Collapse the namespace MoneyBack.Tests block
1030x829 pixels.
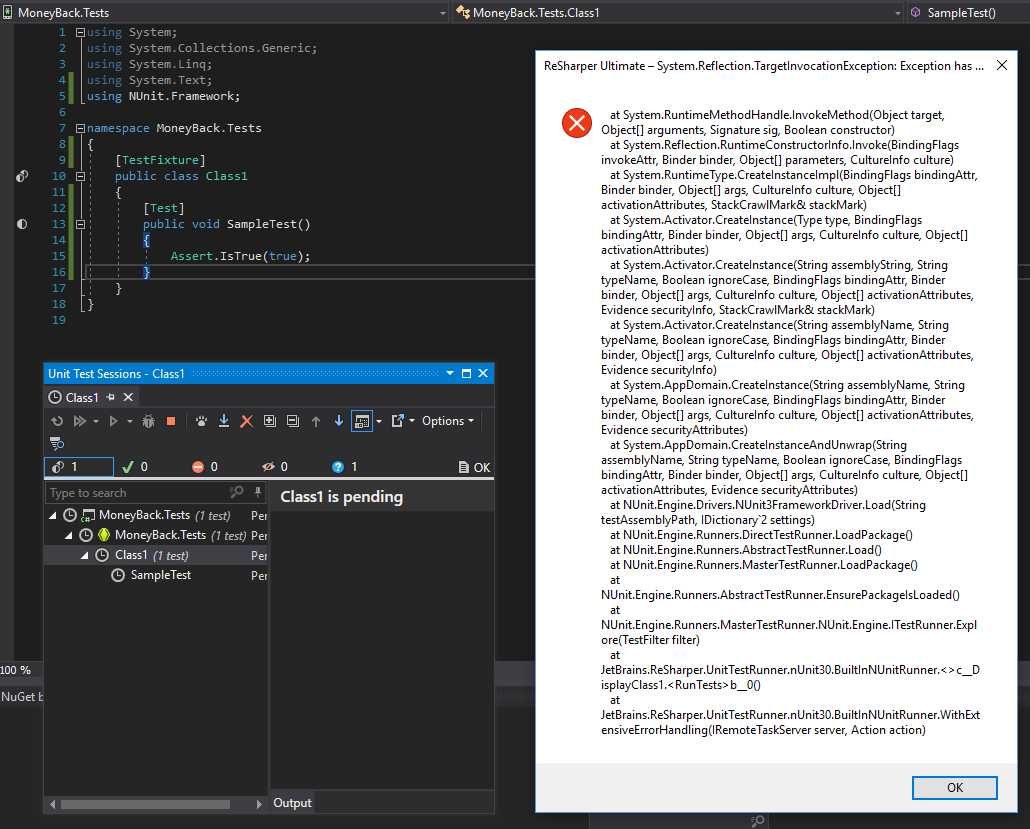(x=80, y=128)
